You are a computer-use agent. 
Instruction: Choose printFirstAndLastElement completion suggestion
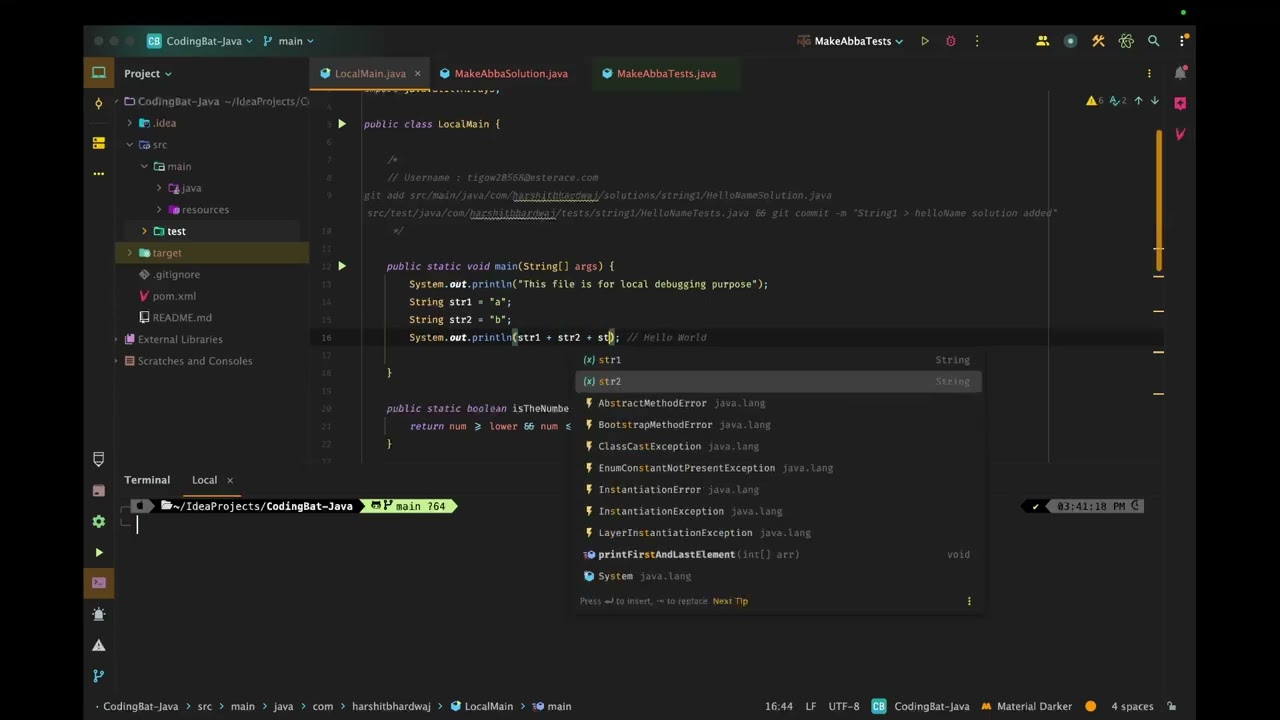pyautogui.click(x=778, y=554)
